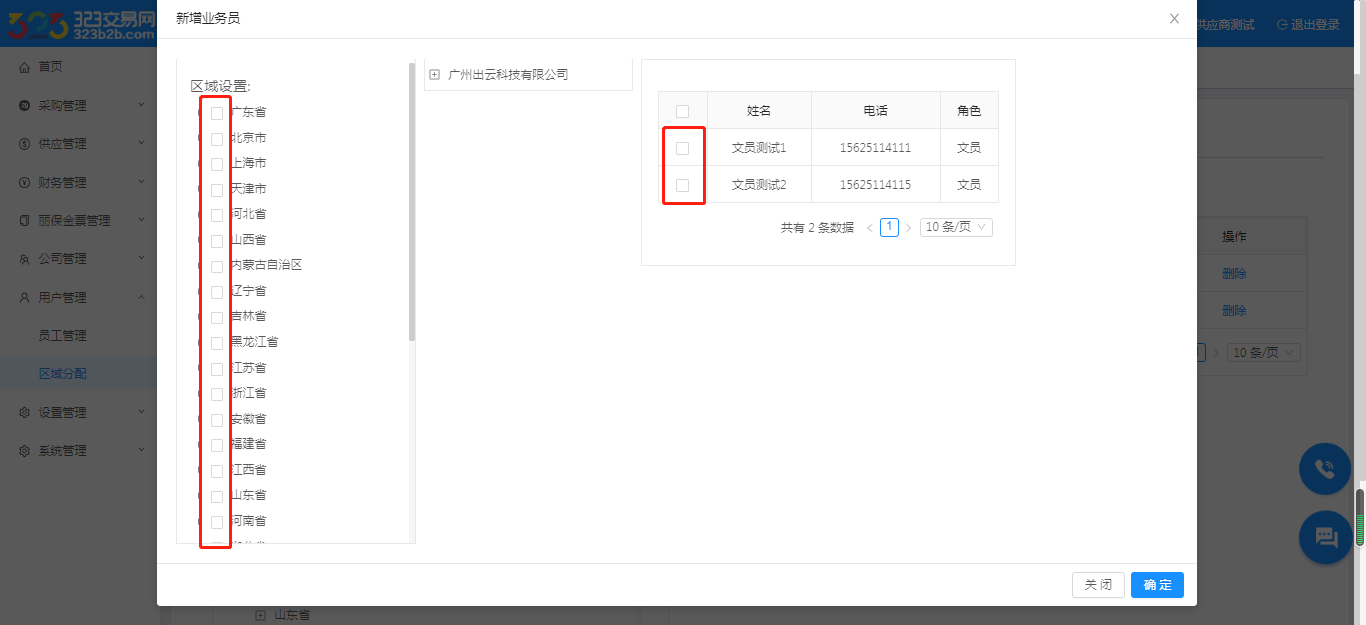Expand the 广州出云科技有限公司 tree node
Viewport: 1366px width, 625px height.
pos(435,75)
